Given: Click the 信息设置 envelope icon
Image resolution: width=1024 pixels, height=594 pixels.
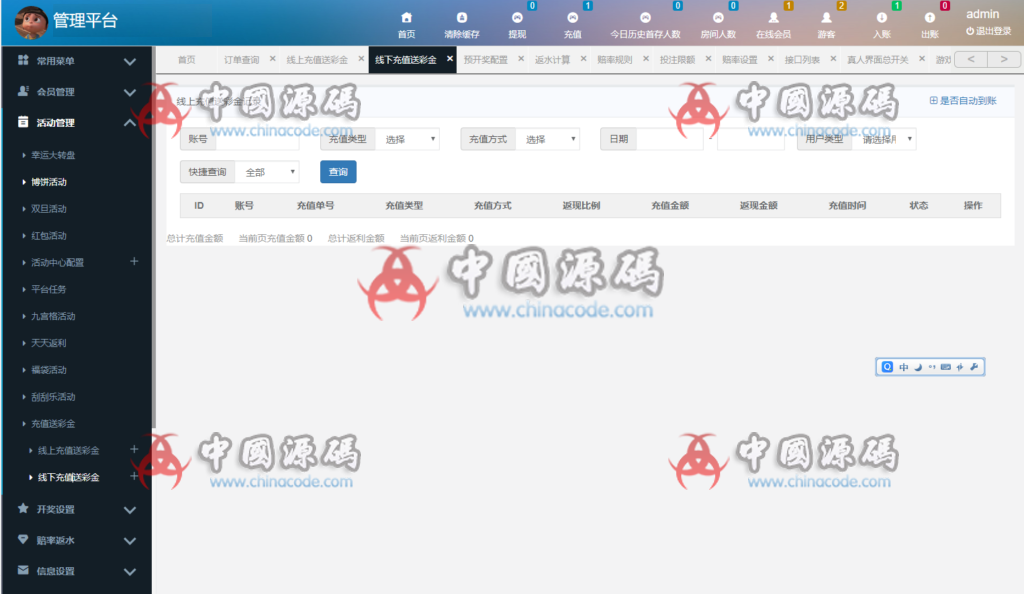Looking at the screenshot, I should pos(23,570).
